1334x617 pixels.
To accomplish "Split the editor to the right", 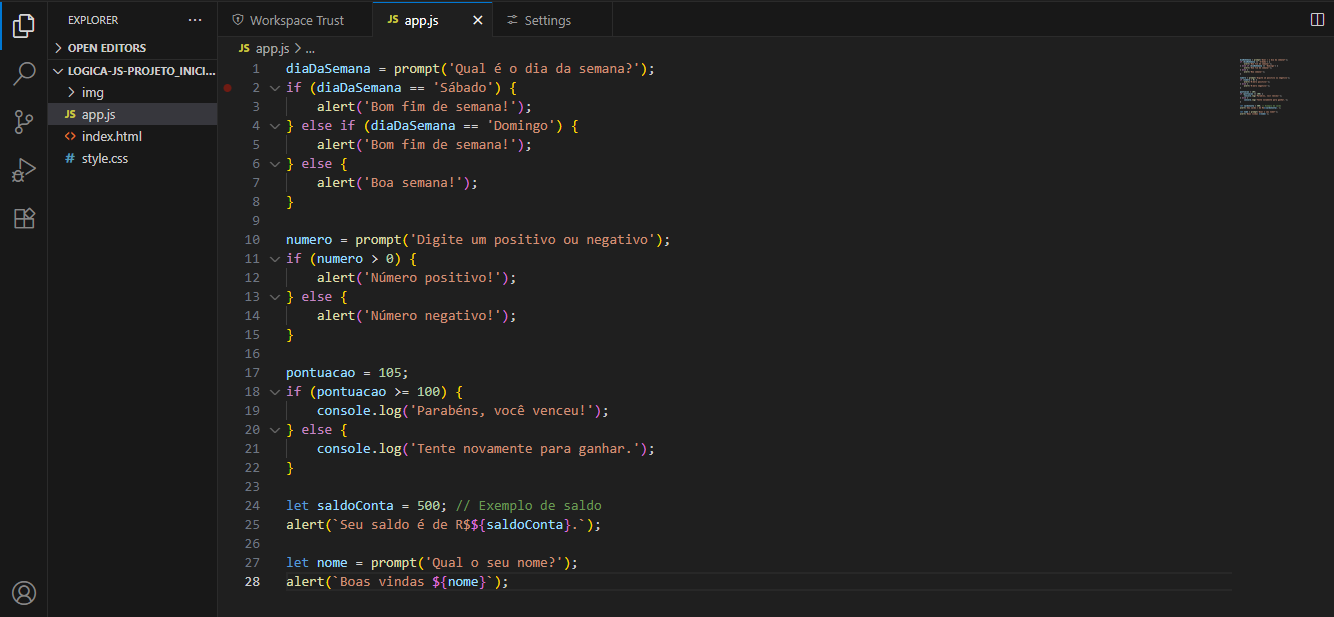I will (x=1316, y=20).
